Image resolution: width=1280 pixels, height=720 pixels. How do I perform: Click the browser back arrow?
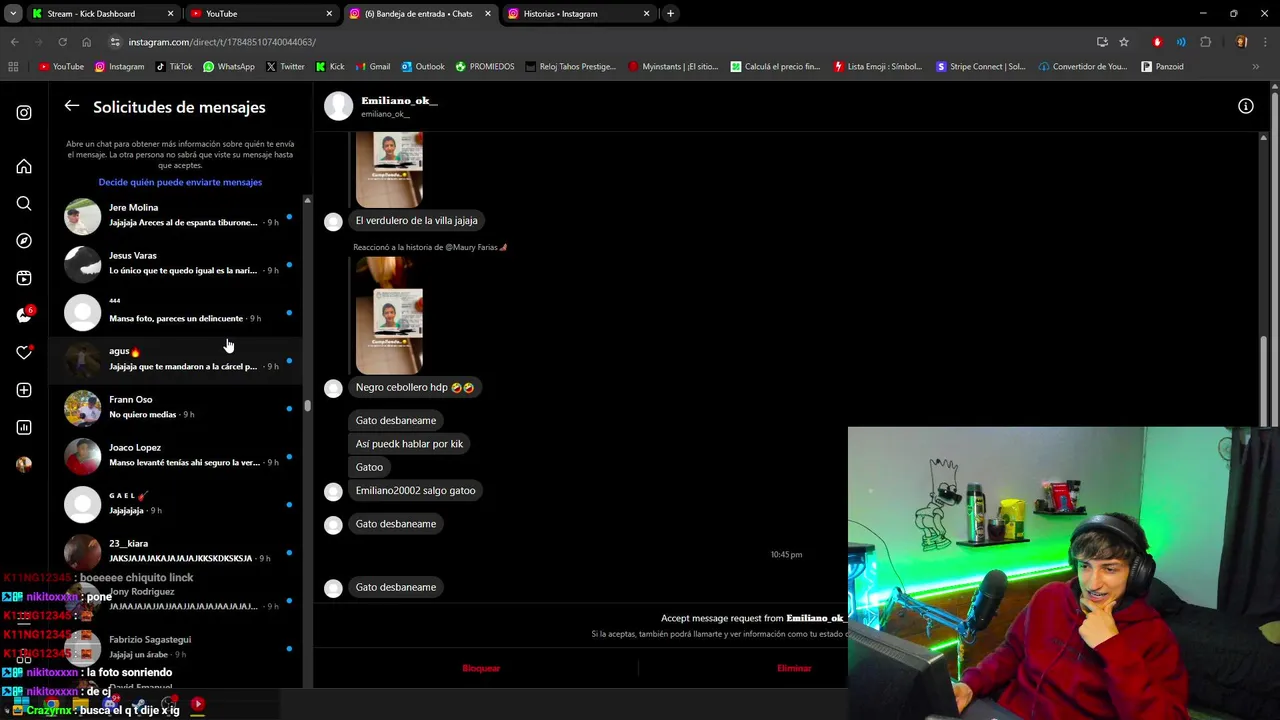[14, 42]
